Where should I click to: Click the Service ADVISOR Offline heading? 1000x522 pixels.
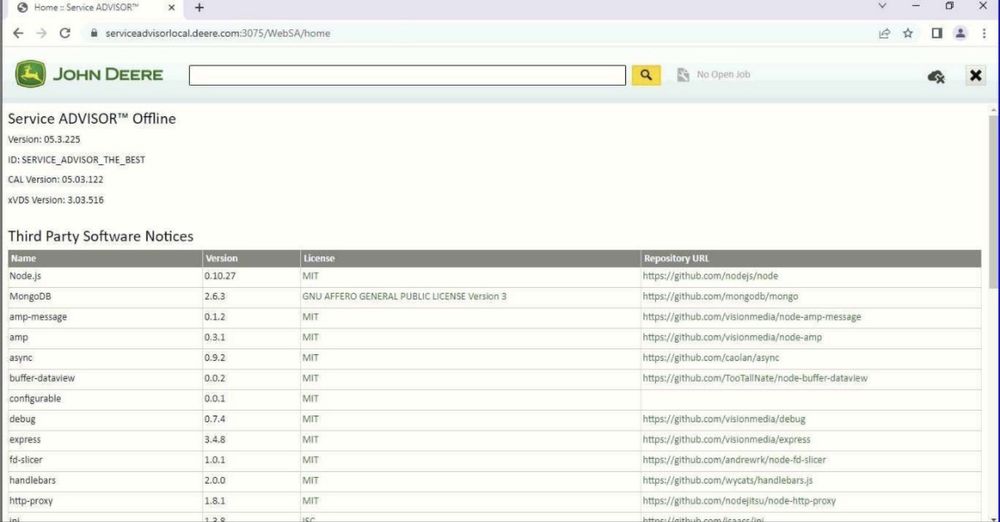pos(92,119)
